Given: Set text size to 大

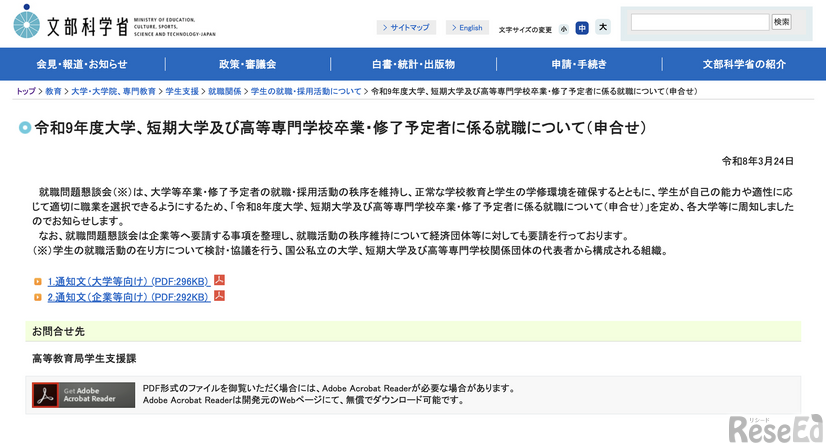Looking at the screenshot, I should pos(603,27).
